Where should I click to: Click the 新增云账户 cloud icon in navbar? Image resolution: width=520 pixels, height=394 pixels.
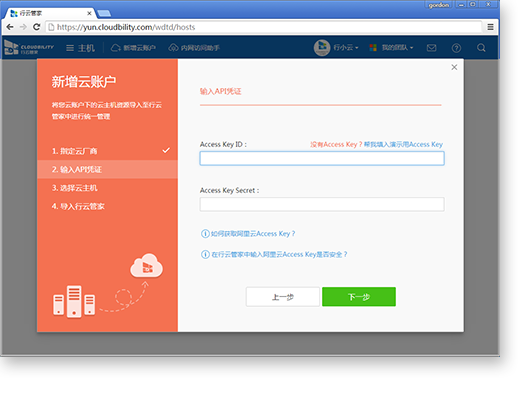(x=116, y=48)
